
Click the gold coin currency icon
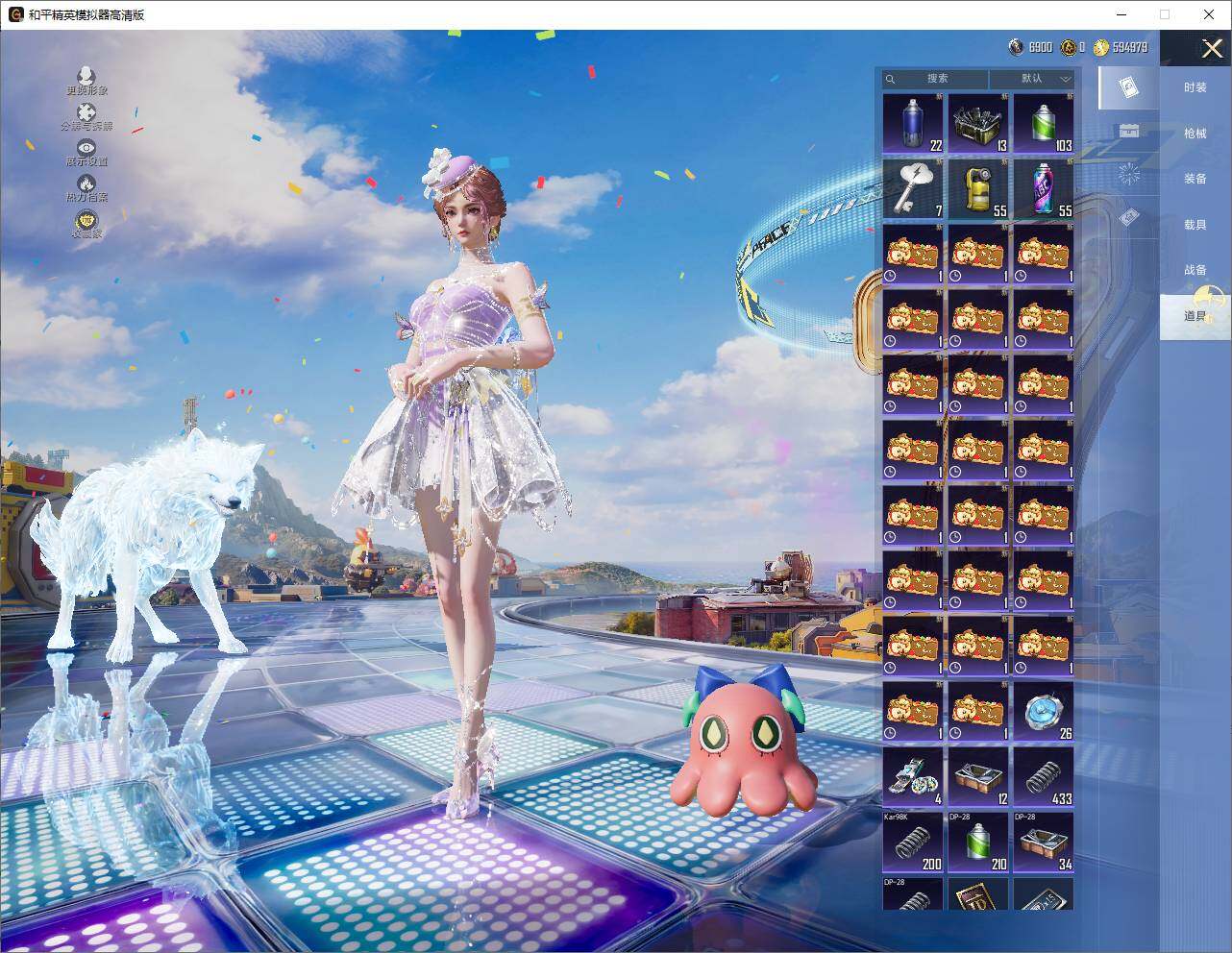point(1101,47)
